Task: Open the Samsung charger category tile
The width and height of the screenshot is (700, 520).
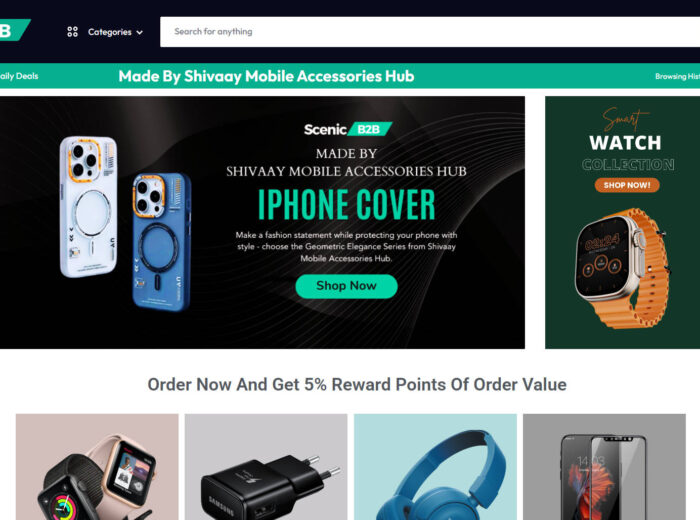Action: [266, 467]
